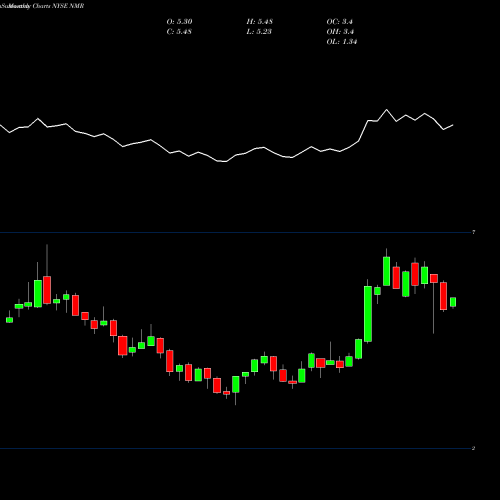
Task: Click the tallest green candle of the rally
Action: click(368, 314)
